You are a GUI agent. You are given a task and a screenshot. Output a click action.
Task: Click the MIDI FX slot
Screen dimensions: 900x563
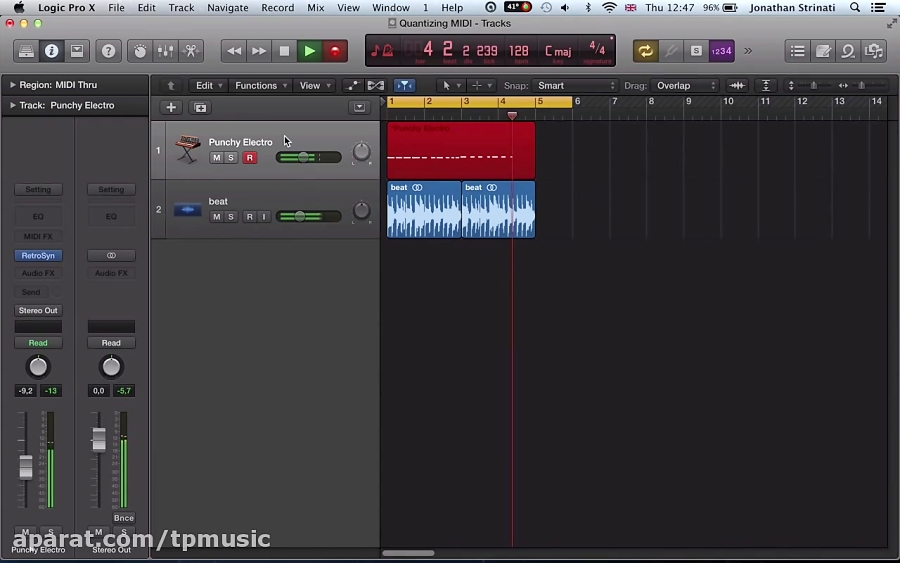[x=38, y=236]
